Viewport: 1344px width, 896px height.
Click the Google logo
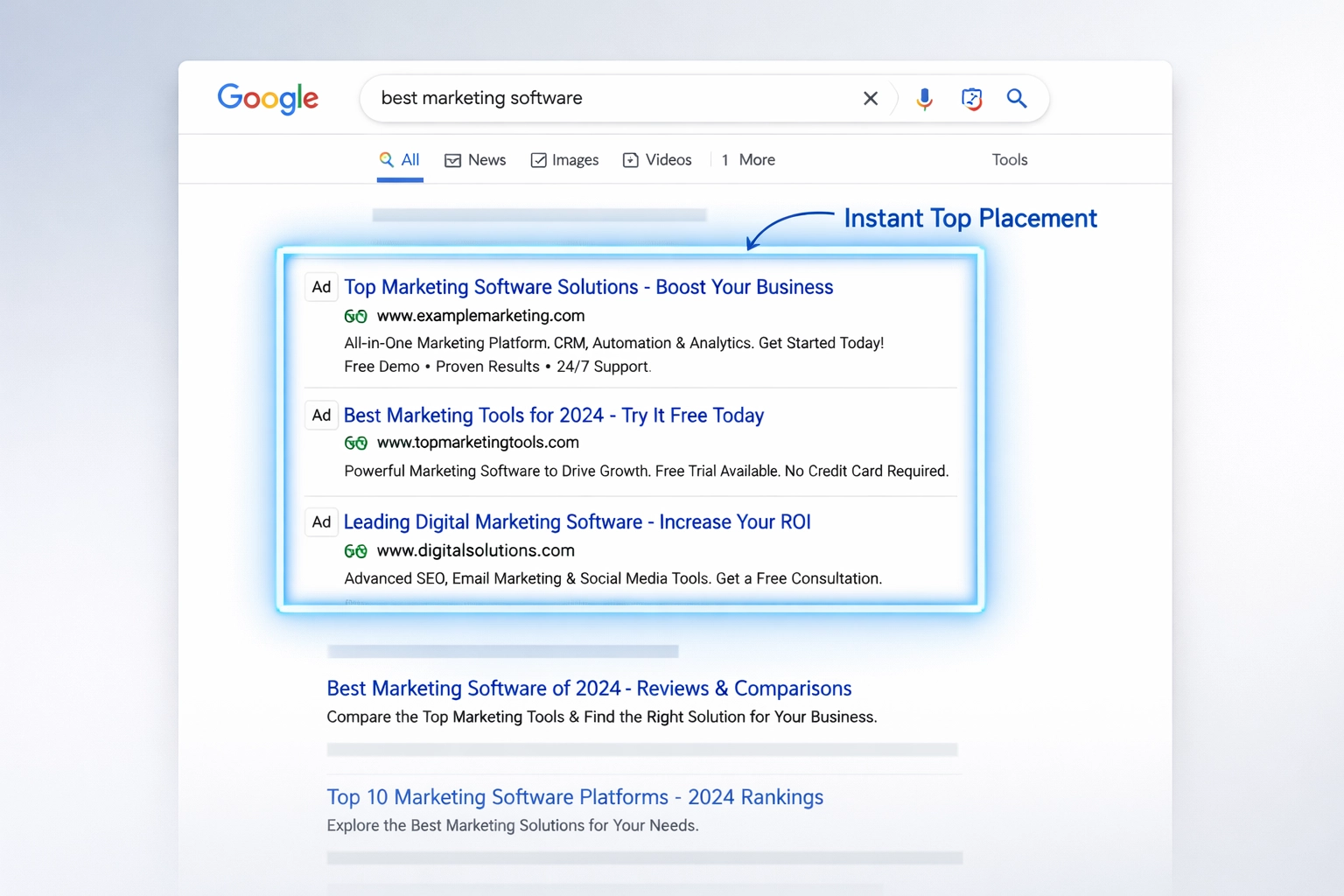(x=268, y=98)
